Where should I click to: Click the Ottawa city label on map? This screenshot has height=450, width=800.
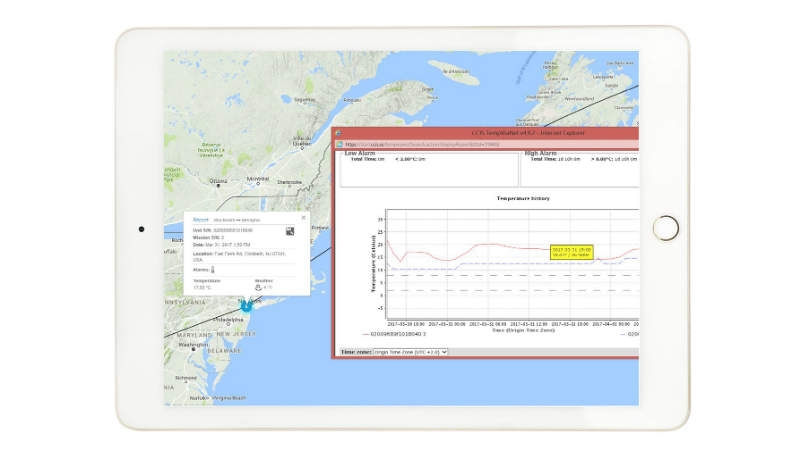pos(216,182)
